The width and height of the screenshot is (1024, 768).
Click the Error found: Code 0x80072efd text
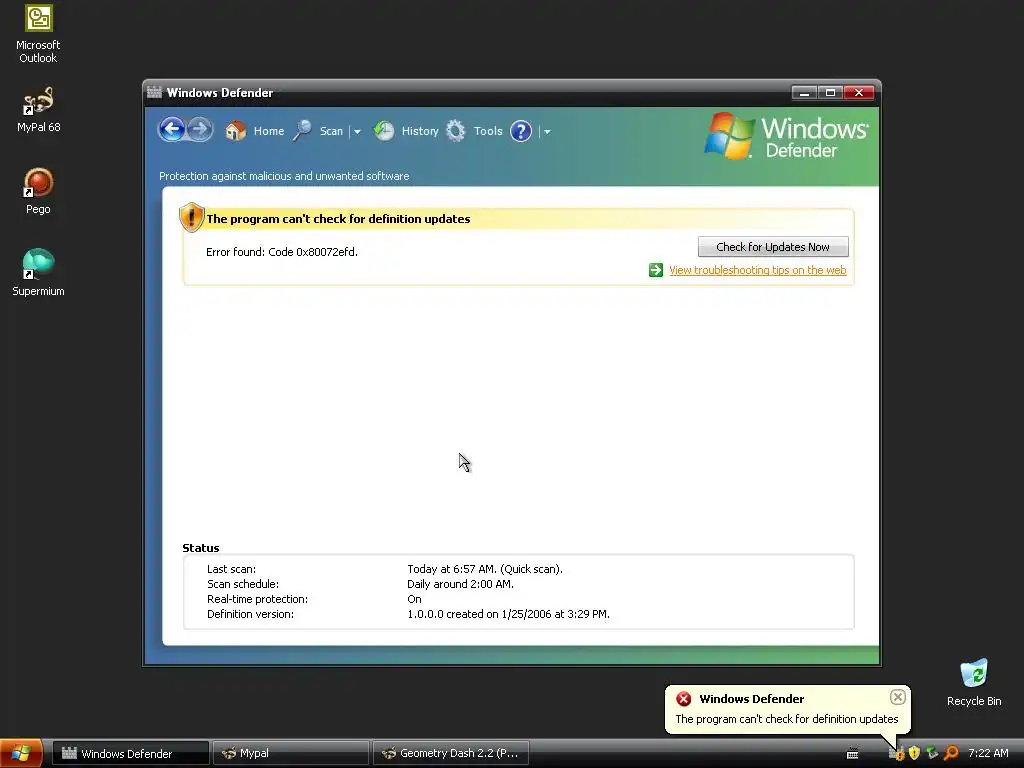coord(281,252)
